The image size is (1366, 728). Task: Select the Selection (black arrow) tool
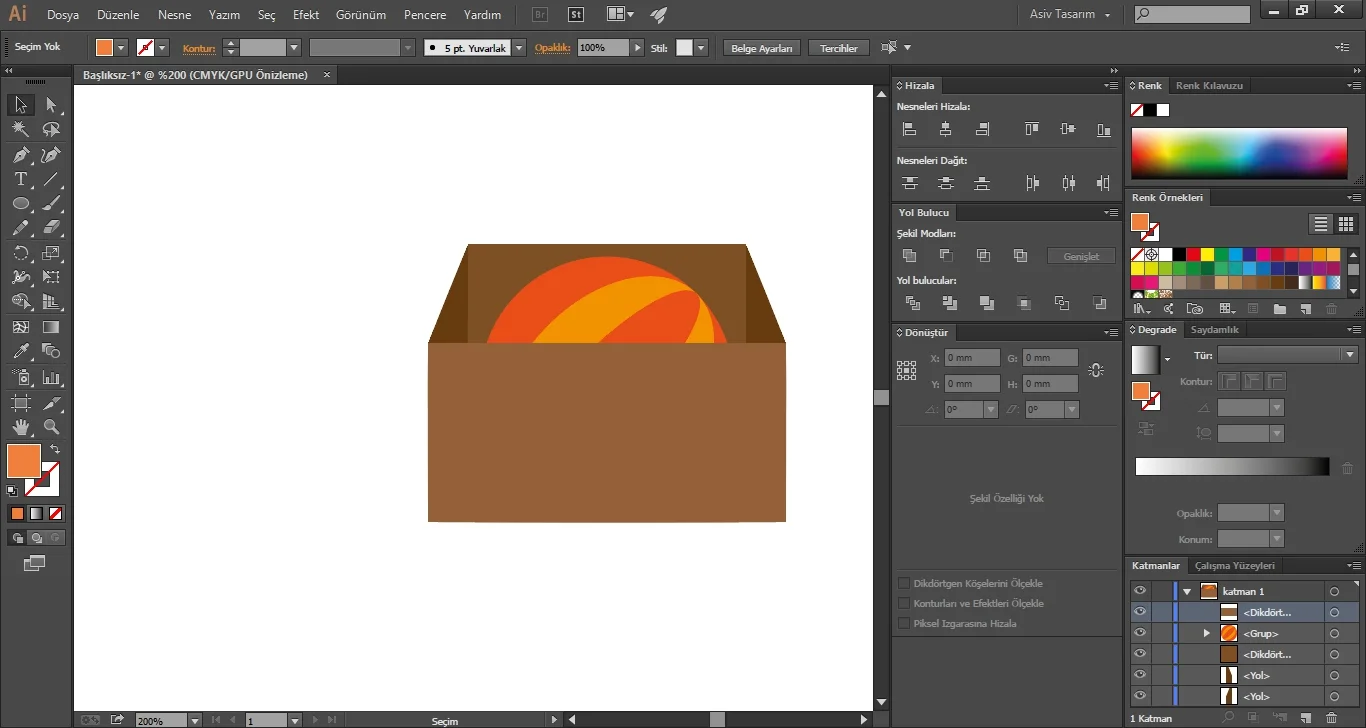20,105
